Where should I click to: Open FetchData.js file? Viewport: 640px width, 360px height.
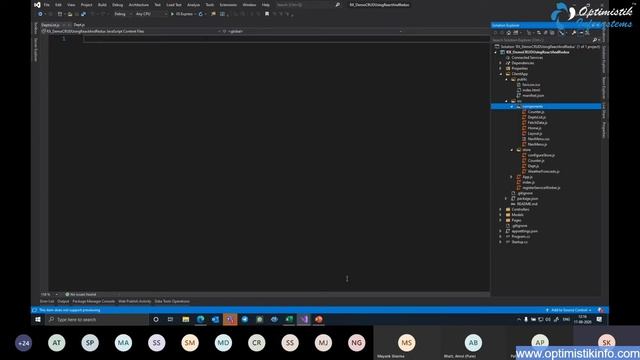[x=537, y=122]
